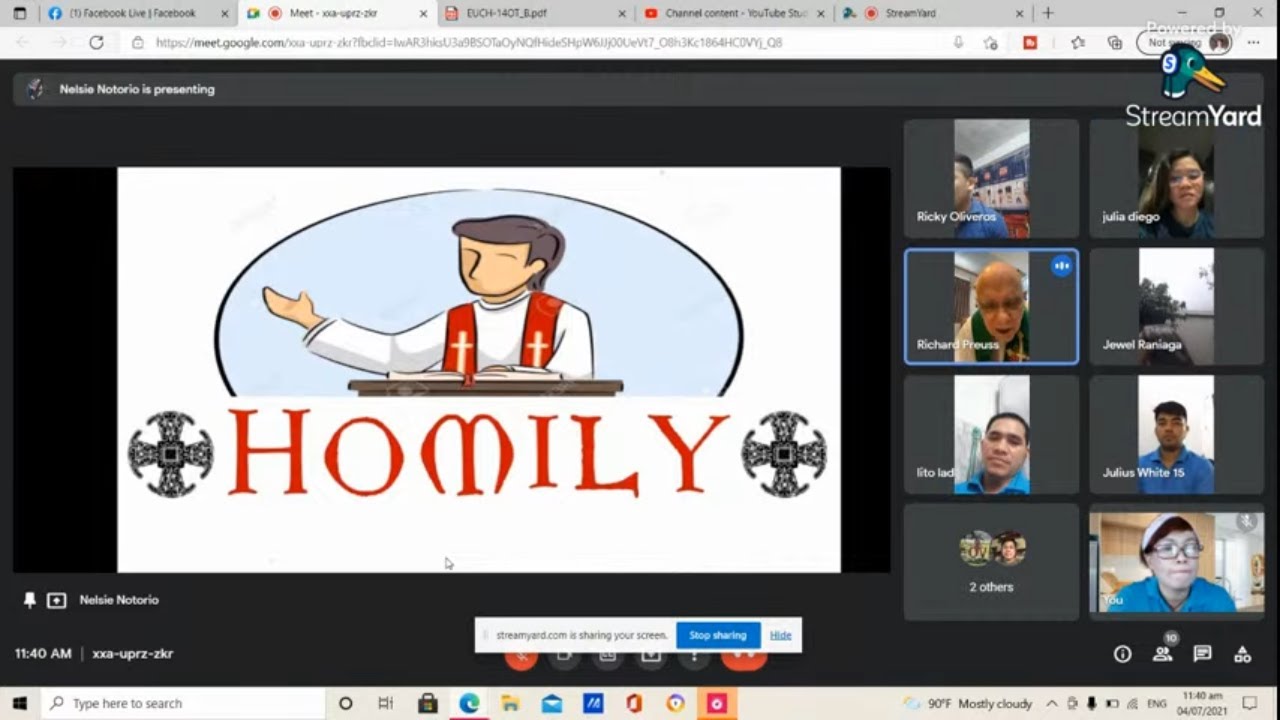This screenshot has height=720, width=1280.
Task: Close the StreamYard tab
Action: (x=1020, y=13)
